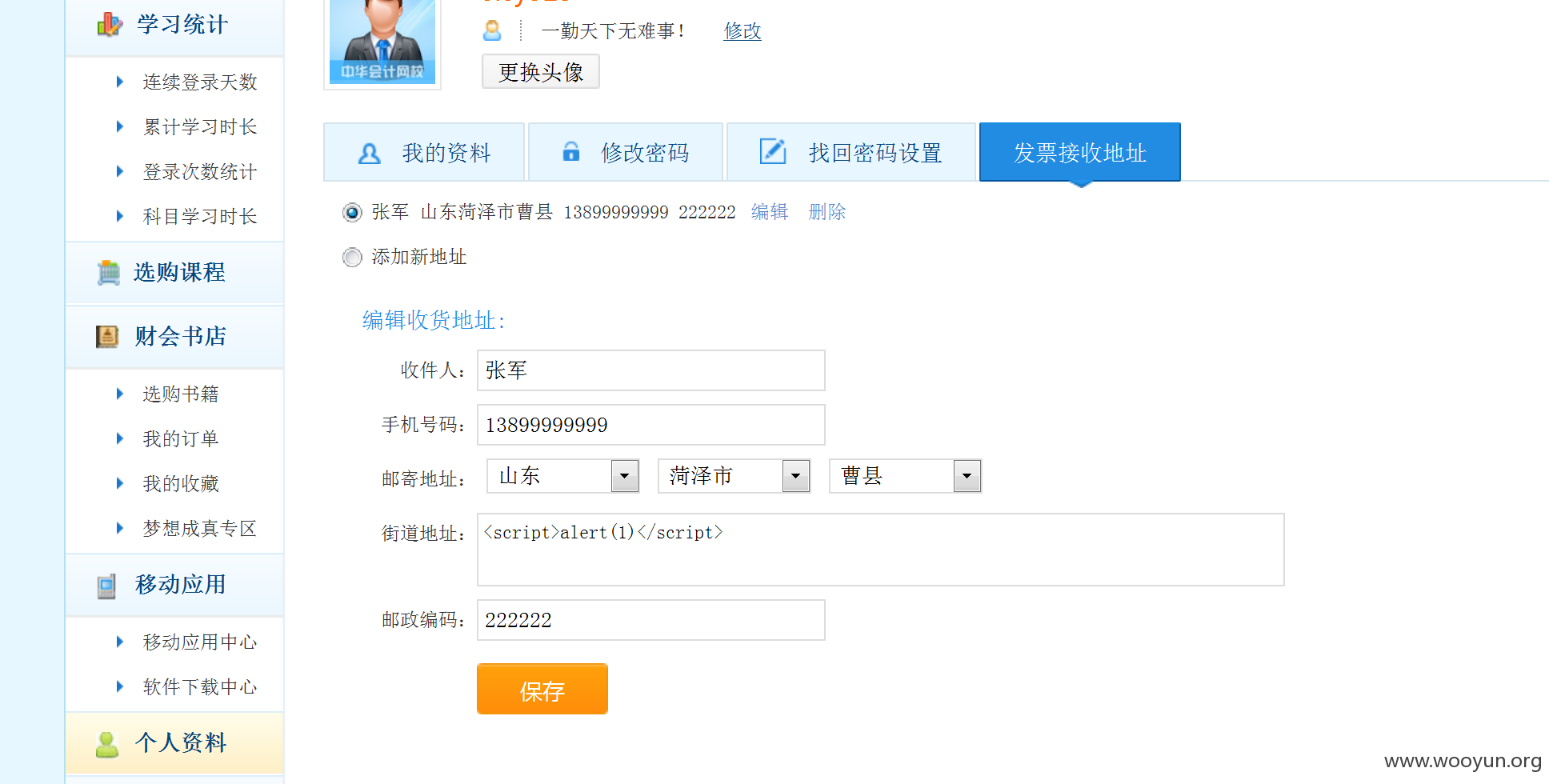Click the 手机号码 input field
Image resolution: width=1549 pixels, height=784 pixels.
651,425
